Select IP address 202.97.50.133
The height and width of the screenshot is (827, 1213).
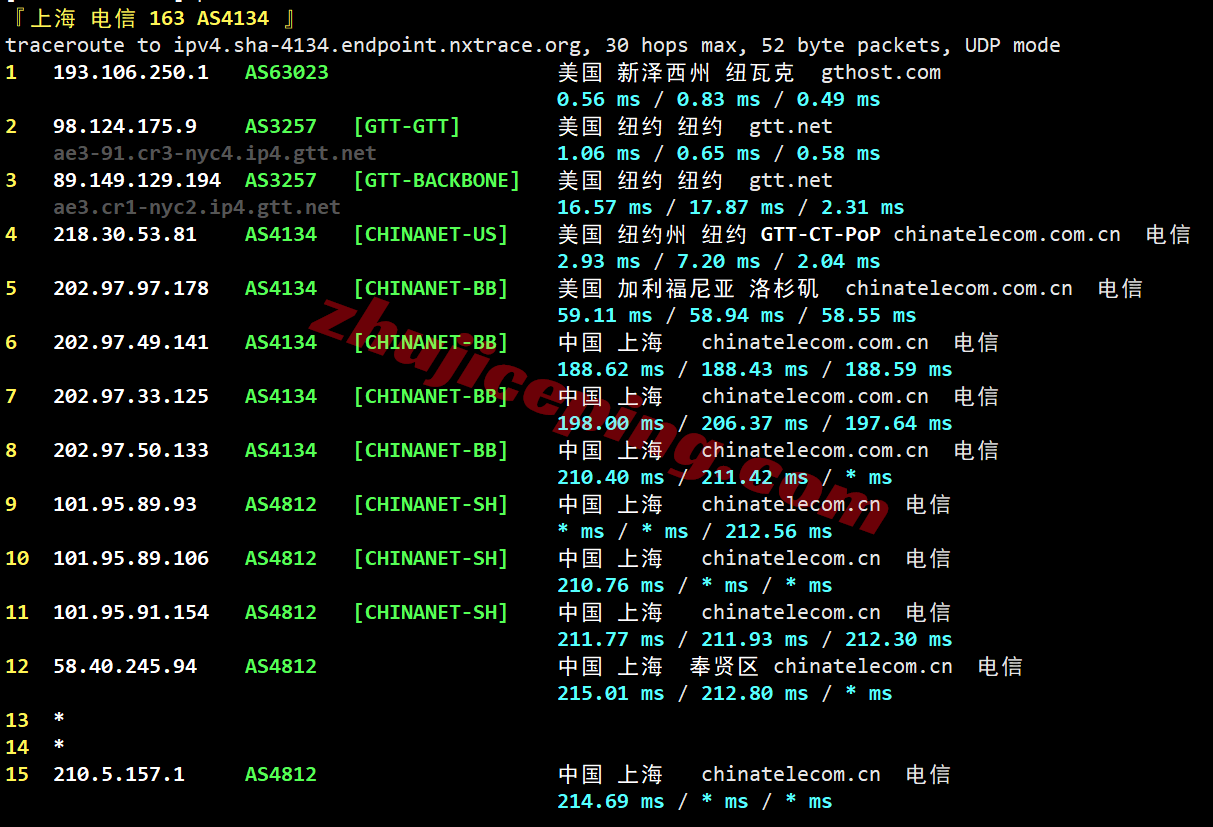pos(131,450)
